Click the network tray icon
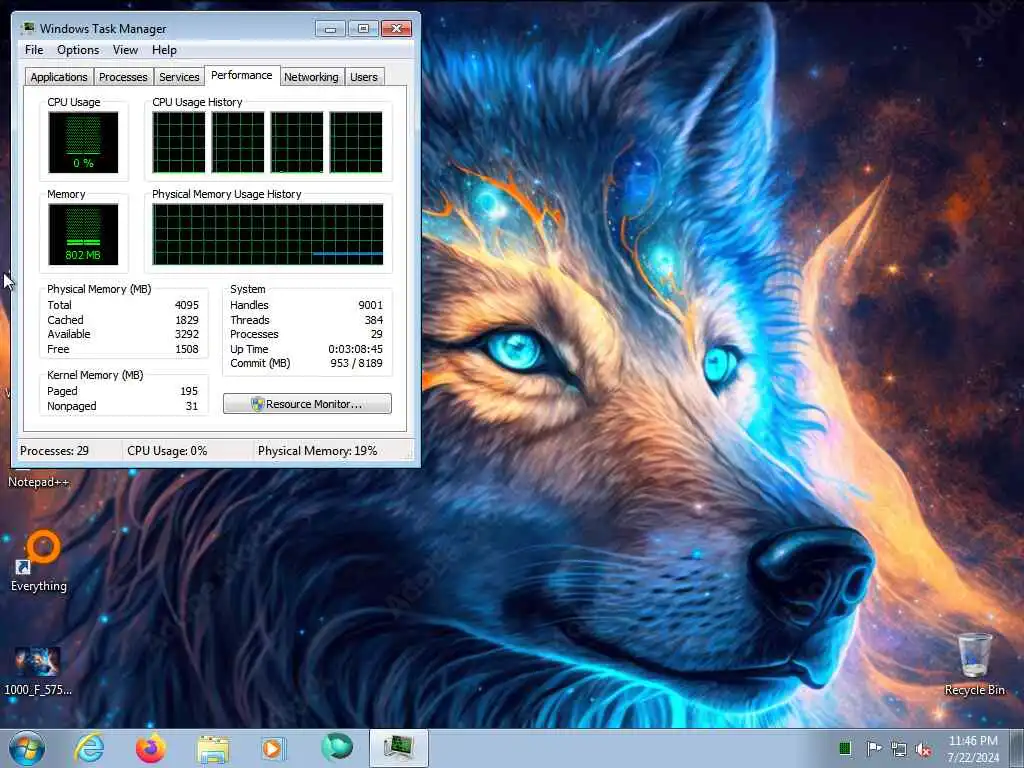The width and height of the screenshot is (1024, 768). (899, 749)
